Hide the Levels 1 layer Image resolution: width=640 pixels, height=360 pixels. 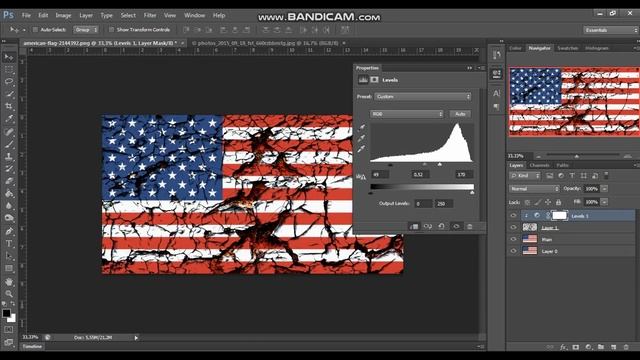[x=513, y=216]
